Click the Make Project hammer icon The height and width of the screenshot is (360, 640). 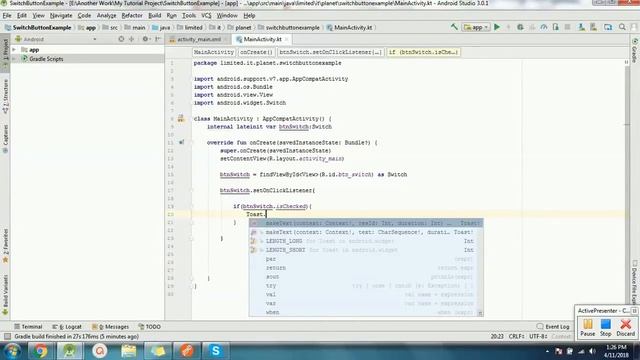(454, 27)
